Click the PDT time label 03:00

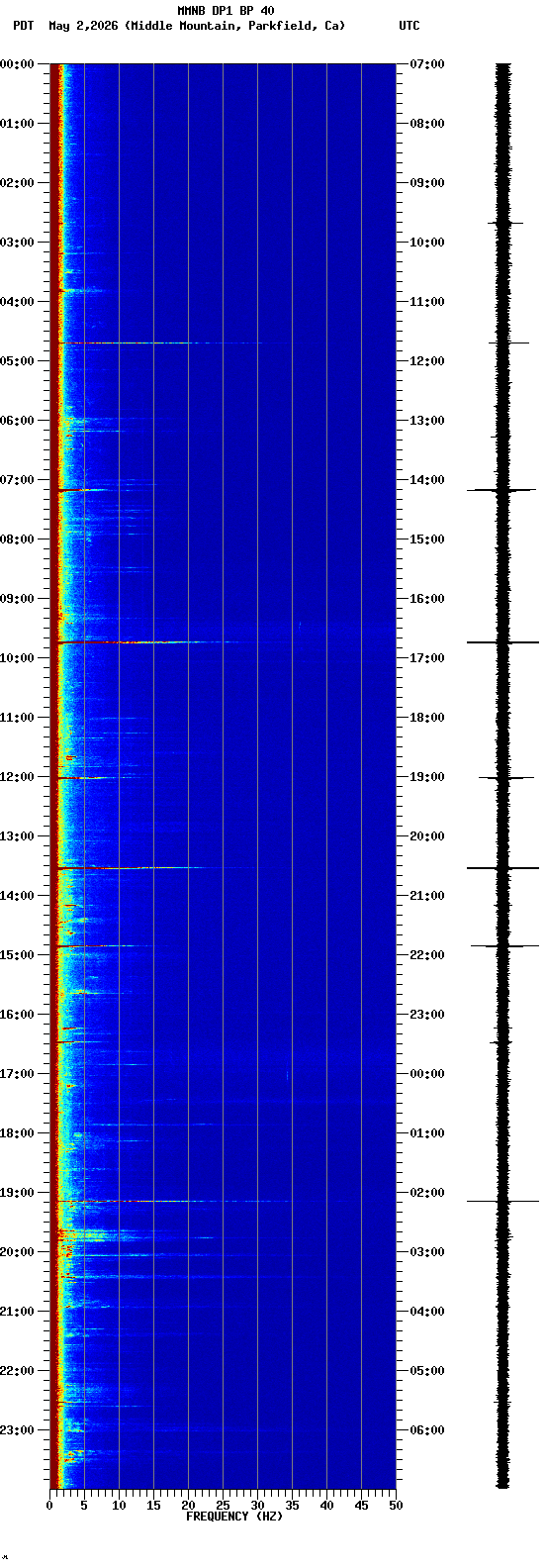17,243
